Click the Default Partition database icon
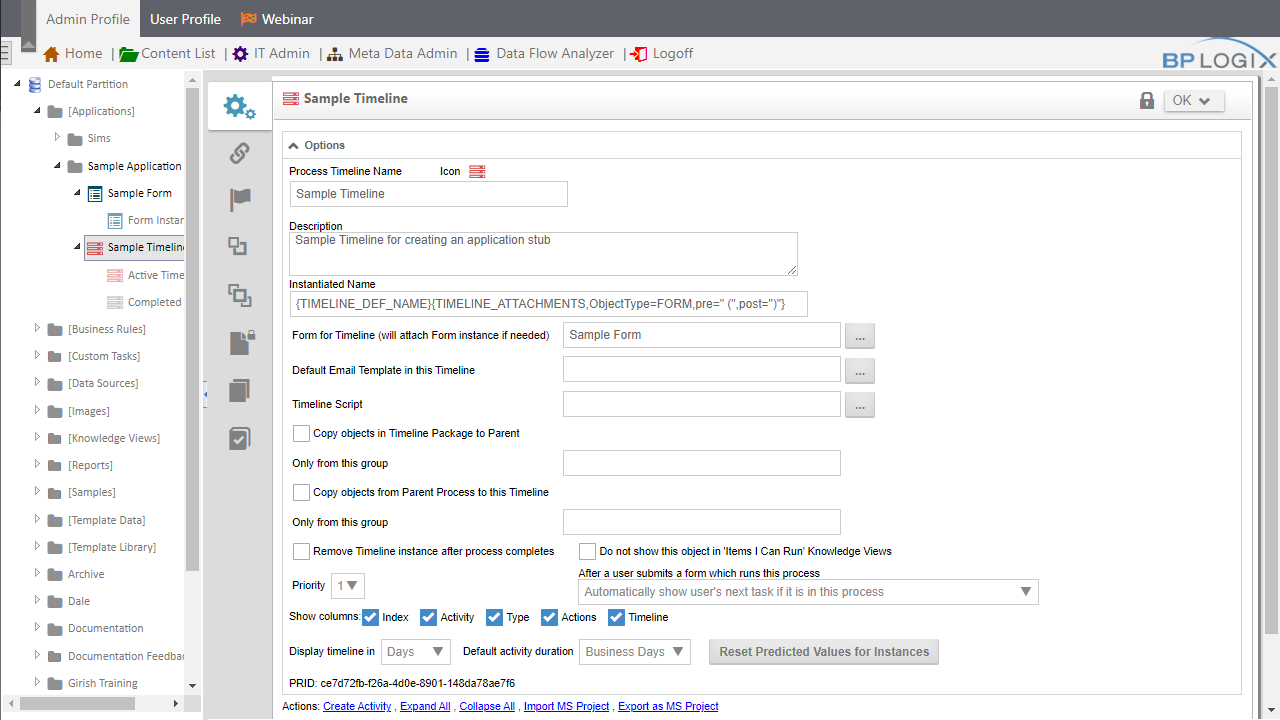The image size is (1280, 720). coord(35,84)
